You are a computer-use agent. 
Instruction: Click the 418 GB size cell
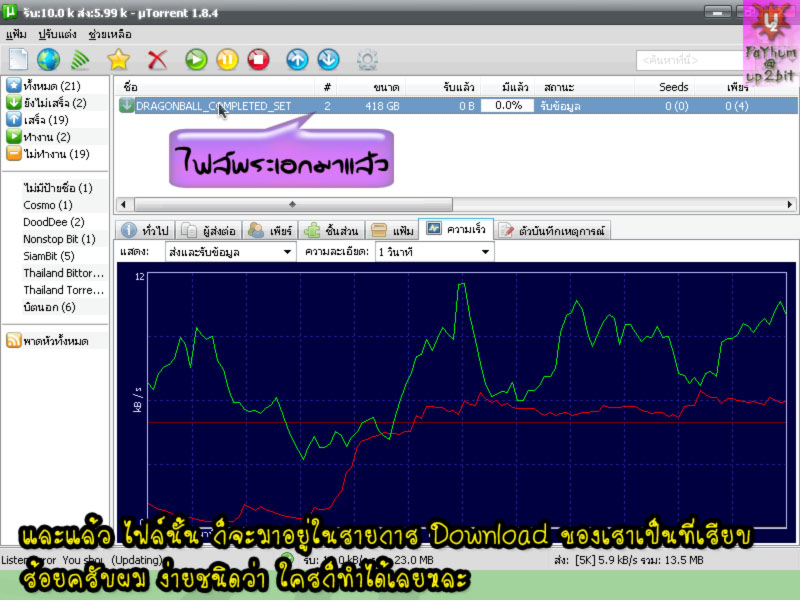pyautogui.click(x=382, y=106)
